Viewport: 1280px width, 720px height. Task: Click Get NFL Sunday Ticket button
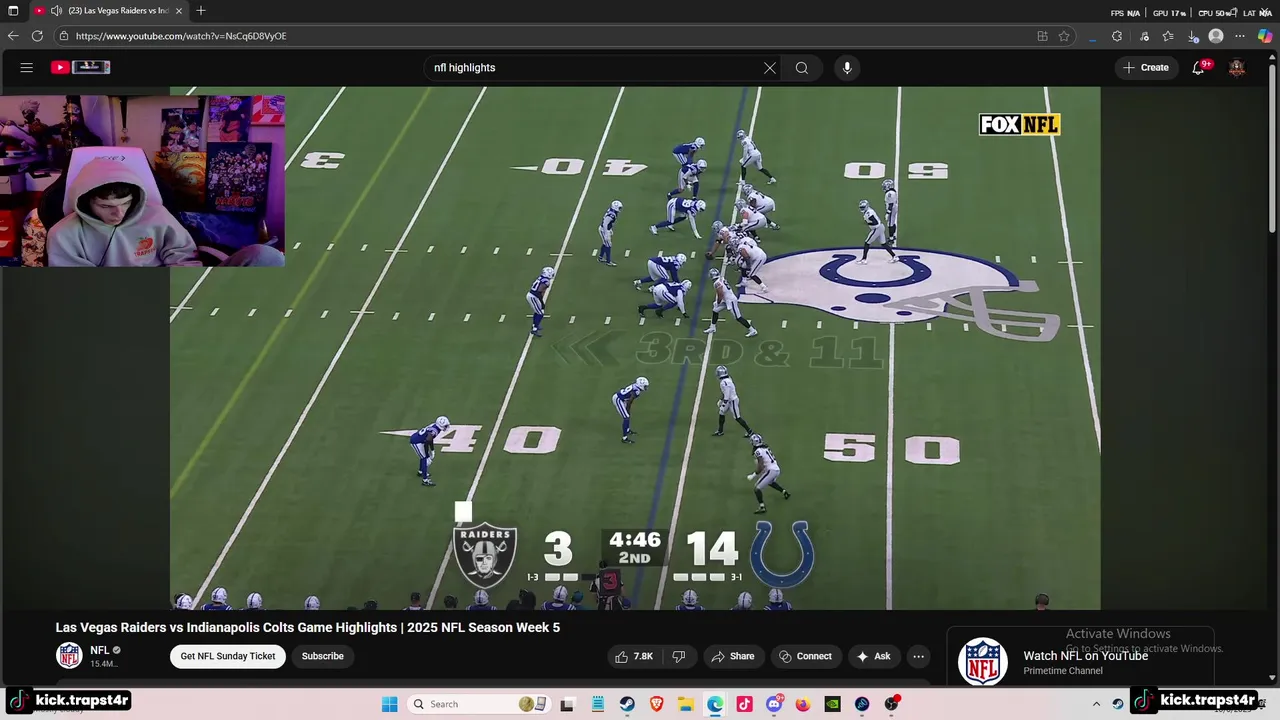coord(228,656)
